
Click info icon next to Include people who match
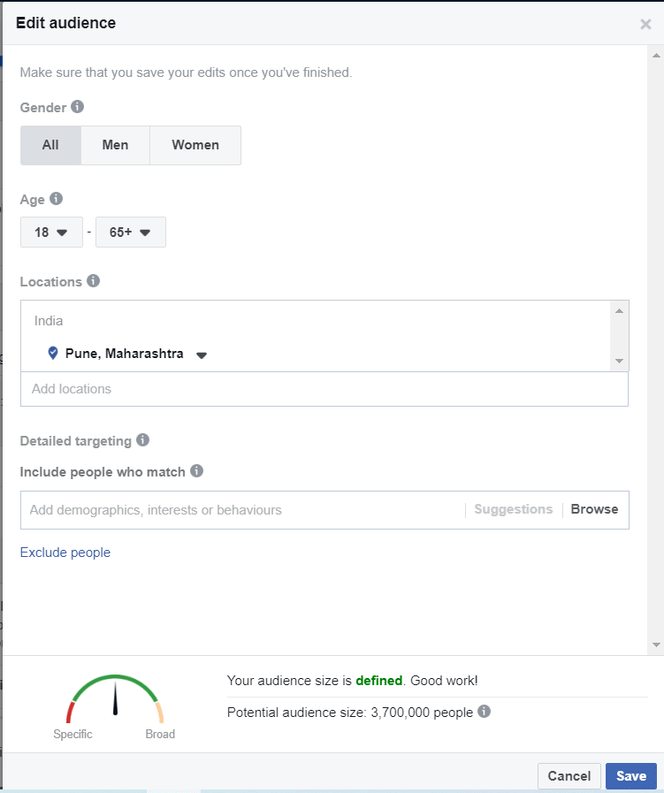tap(197, 471)
